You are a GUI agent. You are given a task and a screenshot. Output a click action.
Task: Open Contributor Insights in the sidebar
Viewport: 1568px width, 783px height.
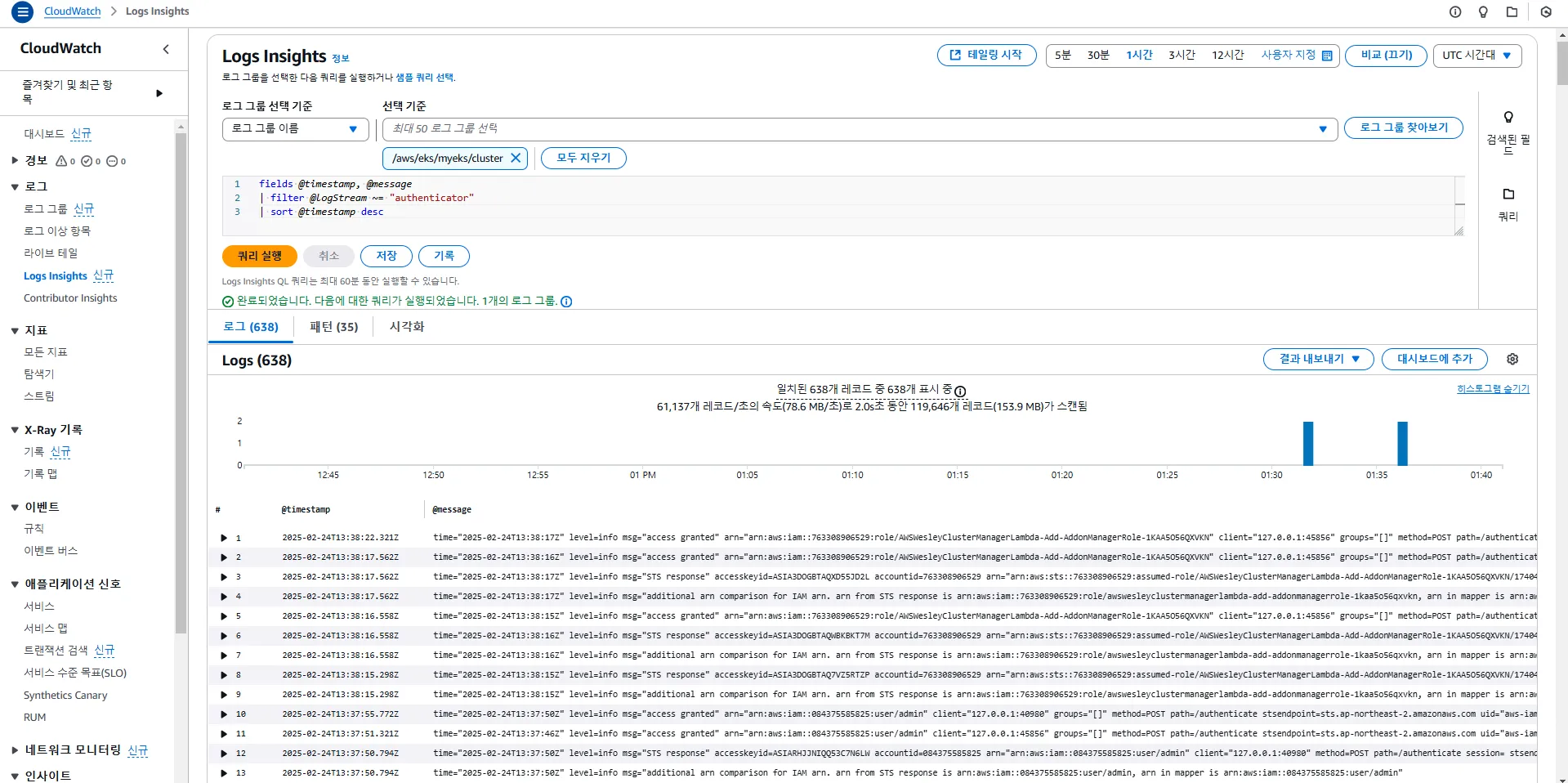click(70, 298)
